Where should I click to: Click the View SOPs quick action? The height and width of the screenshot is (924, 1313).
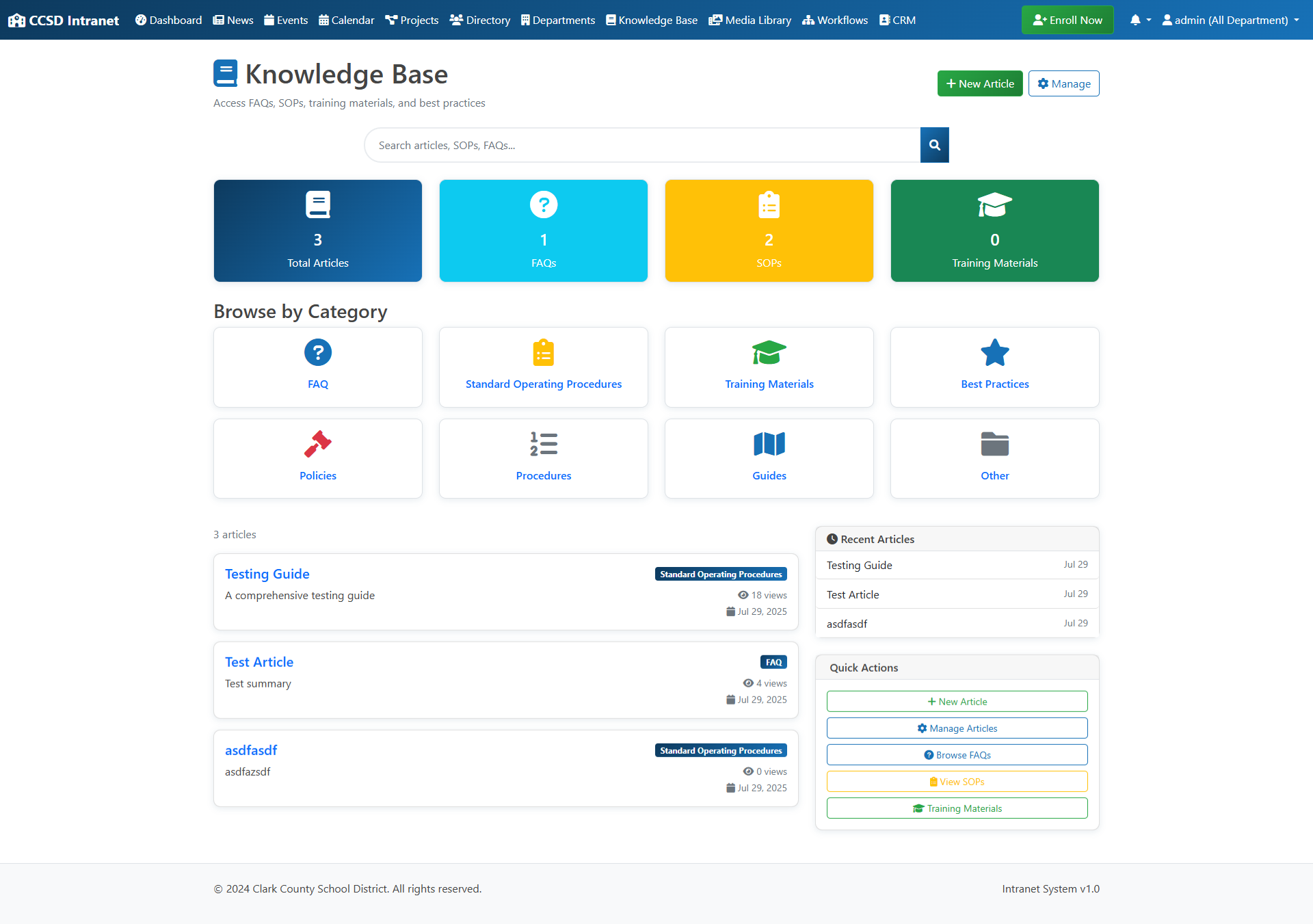(957, 782)
